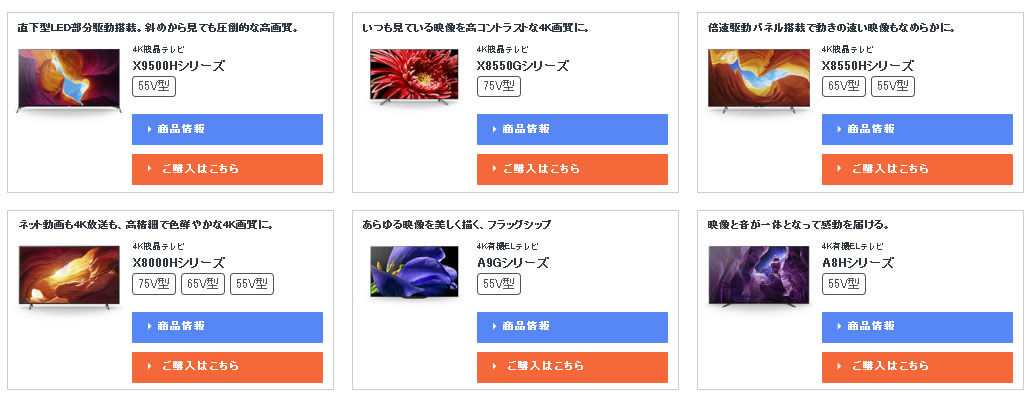Open 商品情報 for X8550H series
This screenshot has height=398, width=1031.
tap(917, 129)
